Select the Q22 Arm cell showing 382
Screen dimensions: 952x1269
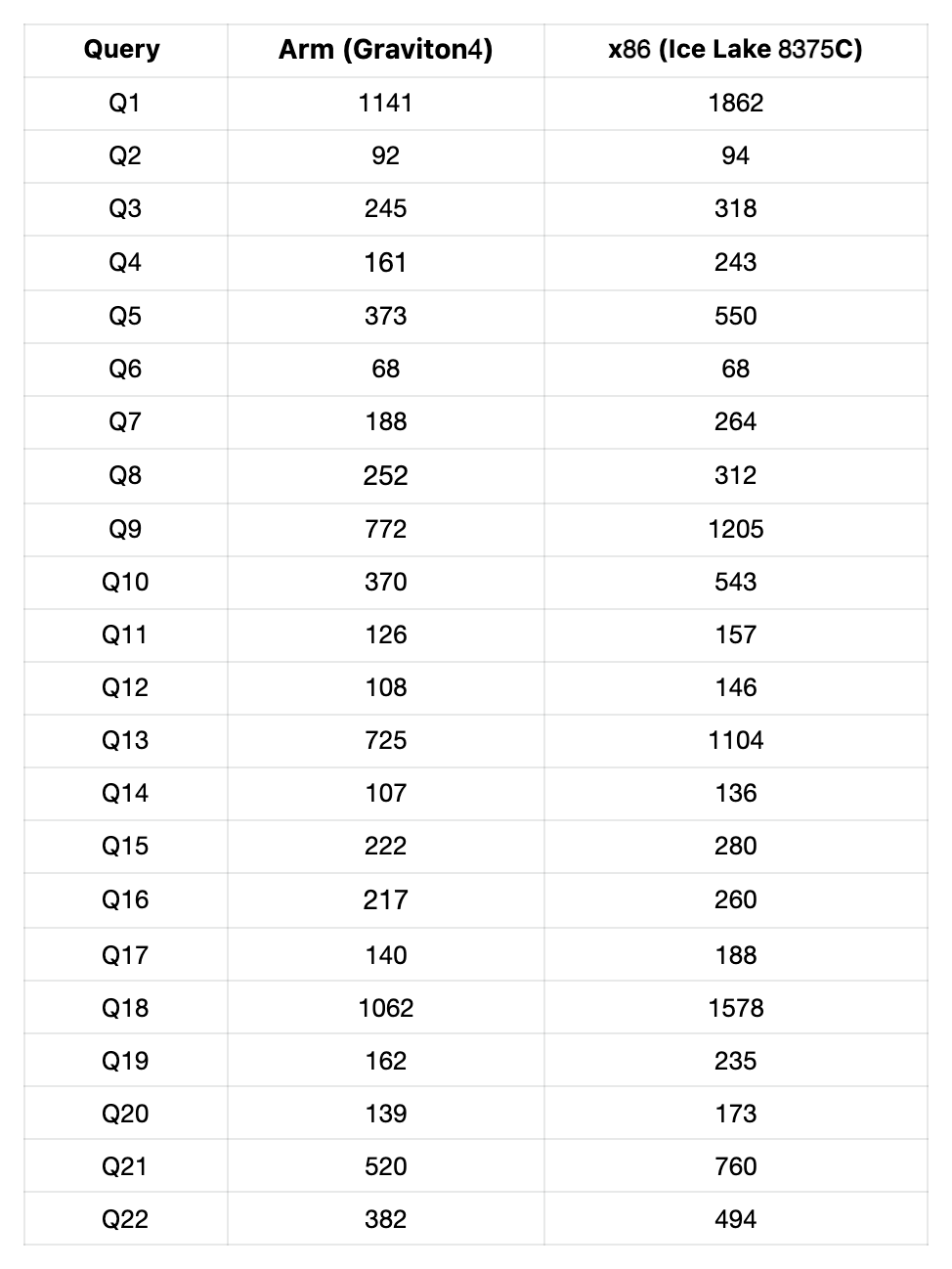click(385, 1219)
